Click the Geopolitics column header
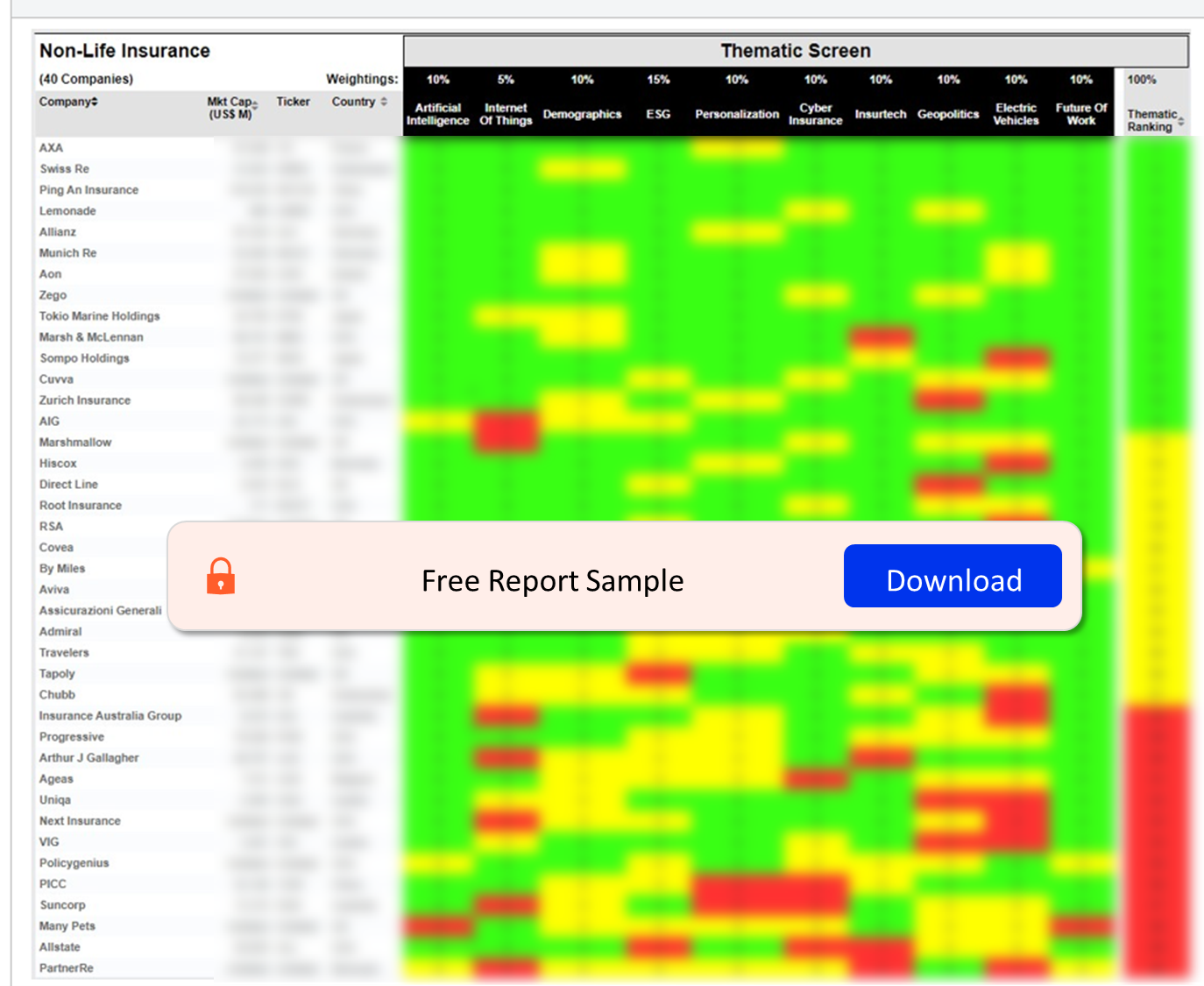This screenshot has width=1204, height=986. tap(948, 114)
